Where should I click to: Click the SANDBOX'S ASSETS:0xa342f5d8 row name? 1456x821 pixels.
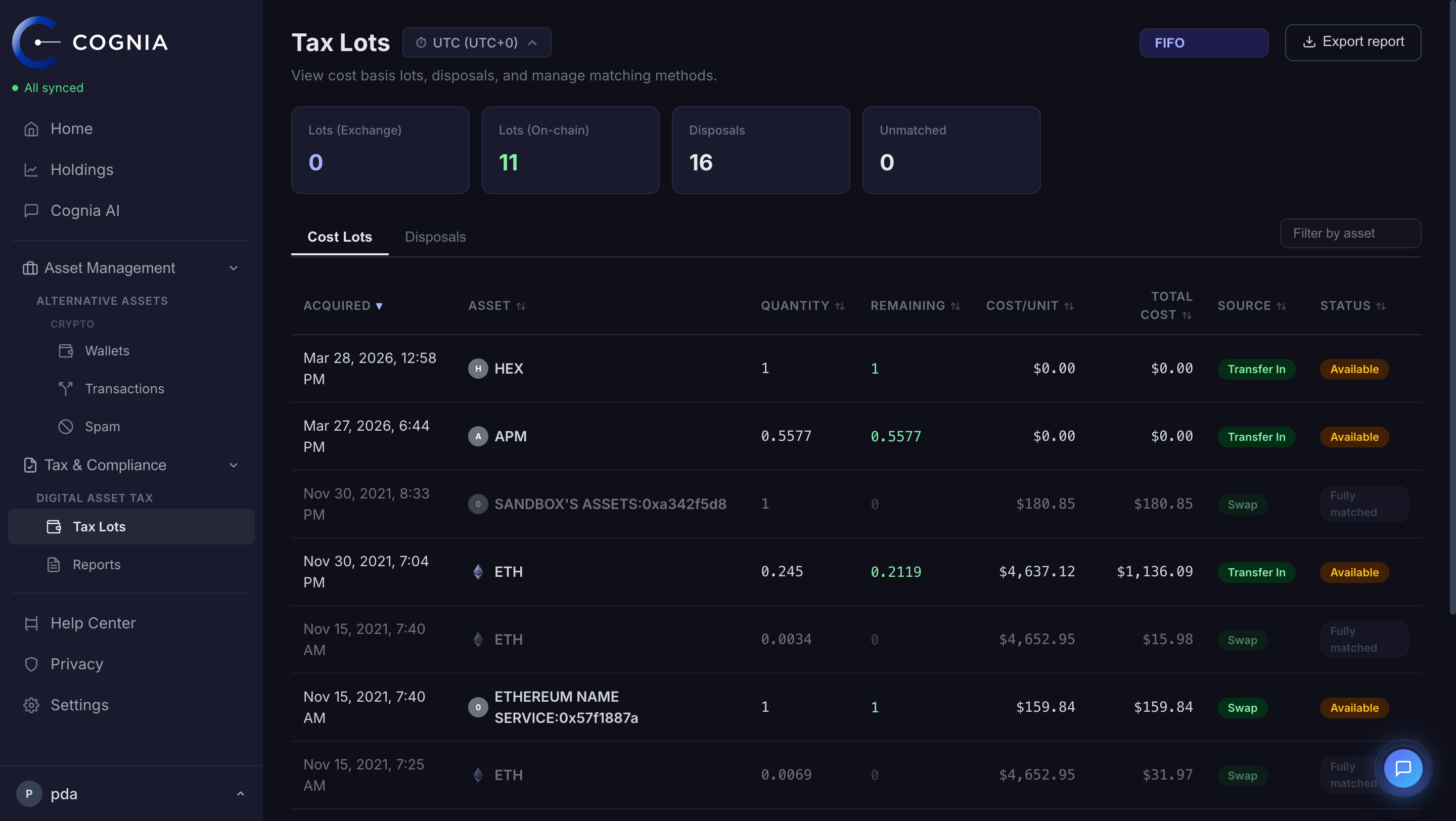click(610, 504)
